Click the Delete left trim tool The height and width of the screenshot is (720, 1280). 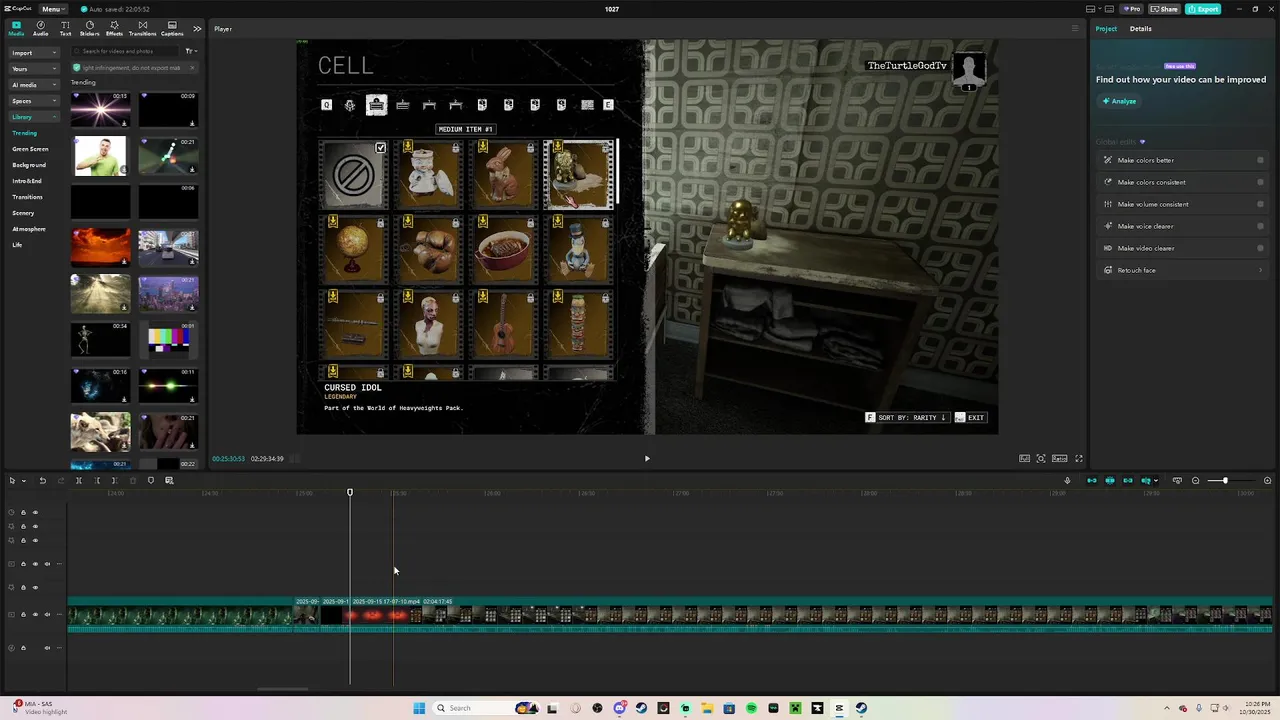97,481
